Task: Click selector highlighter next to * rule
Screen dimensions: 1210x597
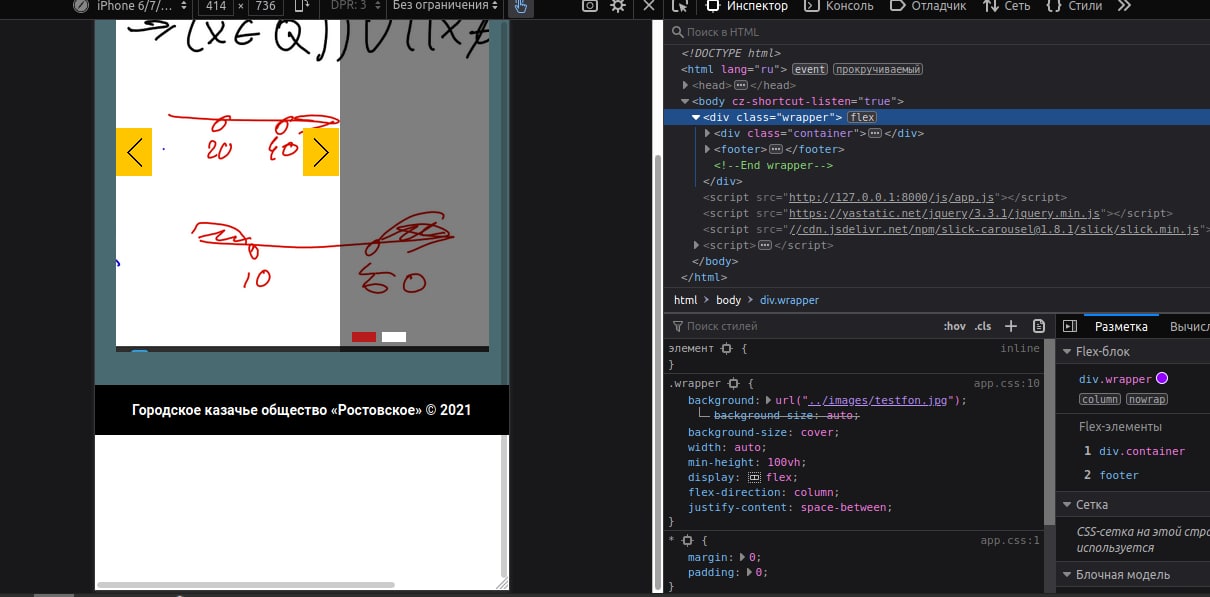Action: pos(687,541)
